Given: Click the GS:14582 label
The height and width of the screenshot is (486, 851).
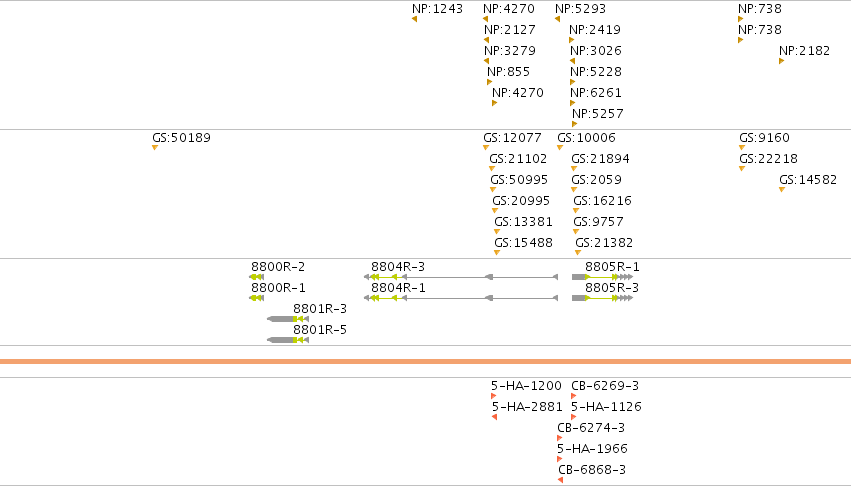Looking at the screenshot, I should pos(808,180).
